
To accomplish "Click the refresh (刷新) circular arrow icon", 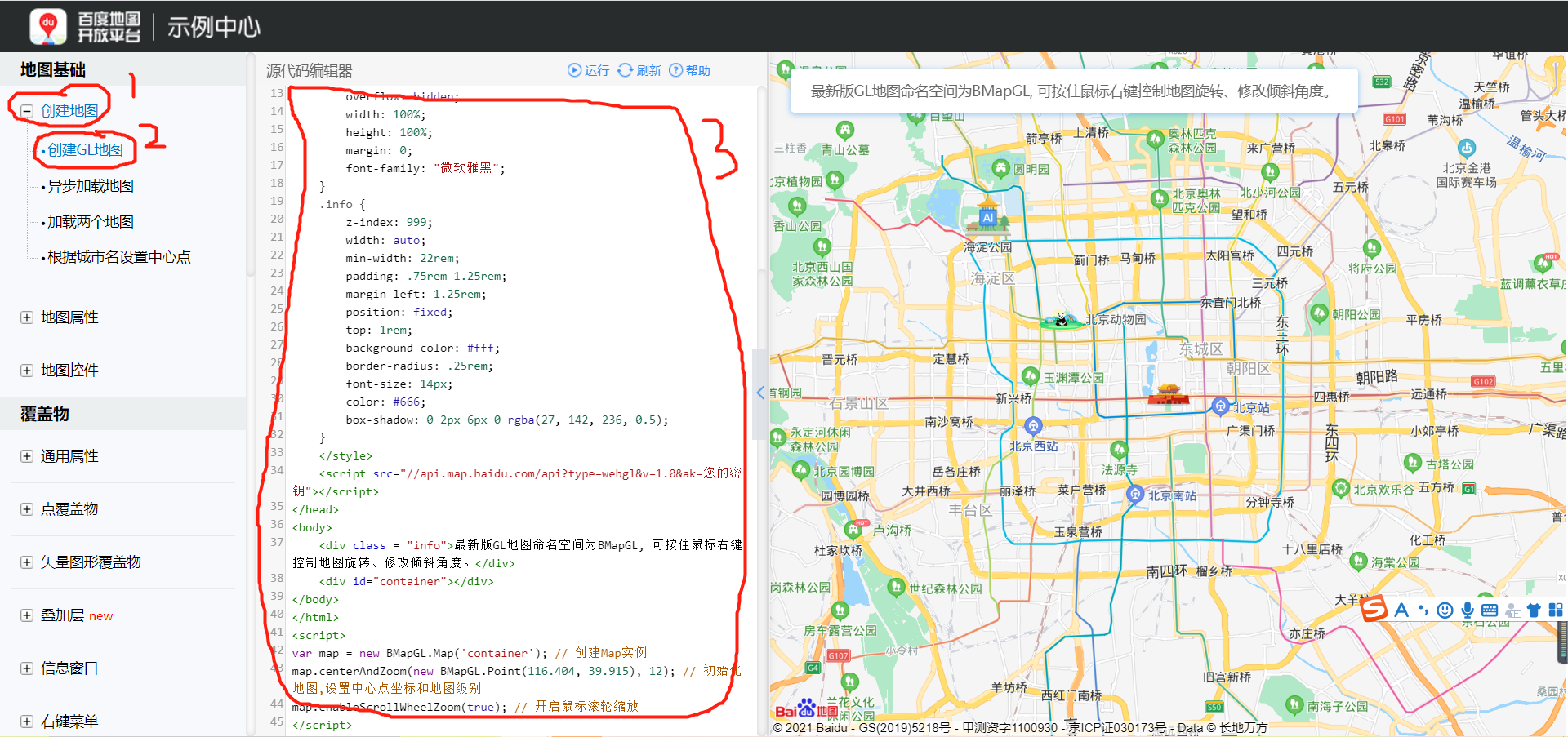I will coord(625,70).
